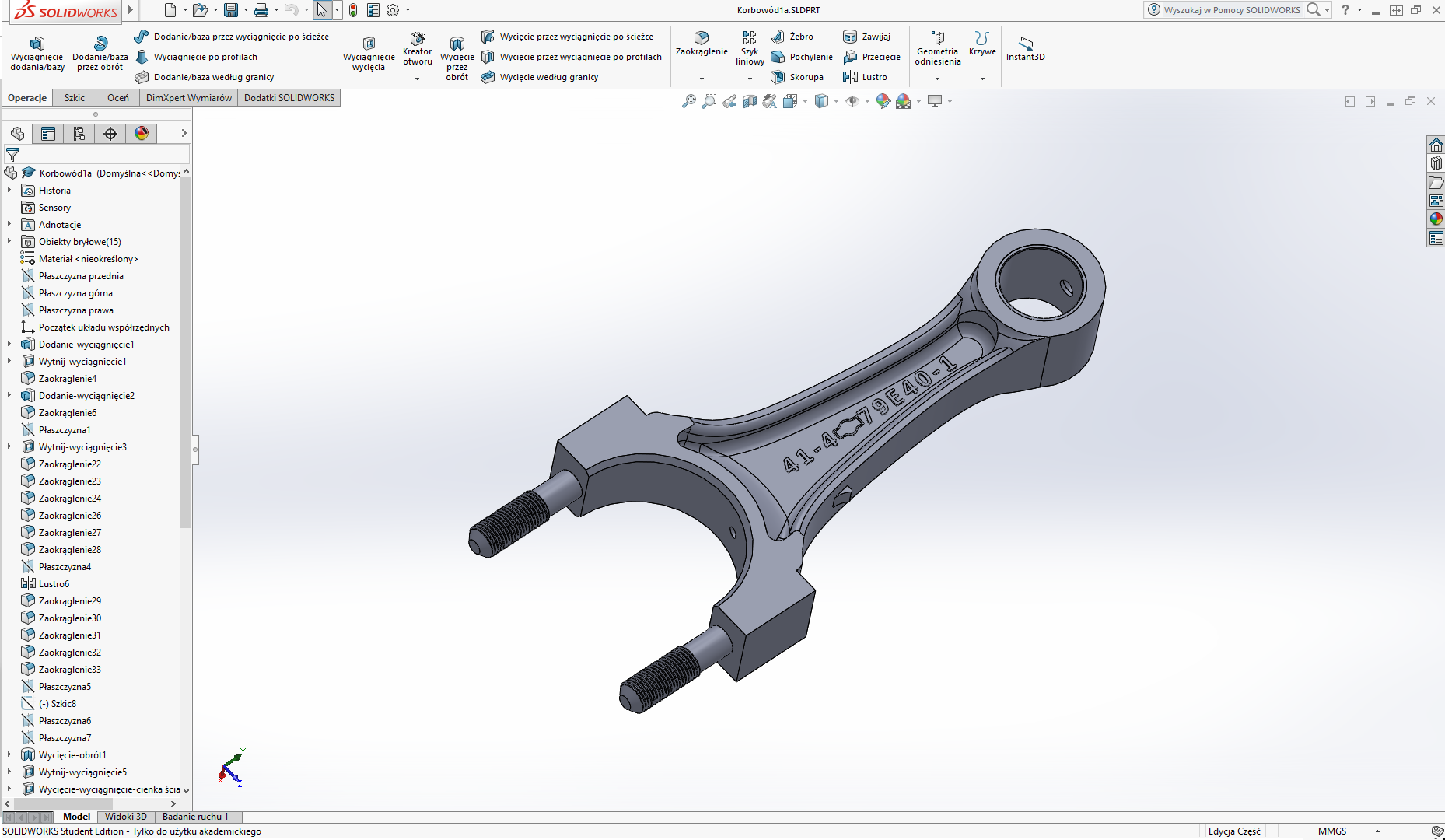Expand Obiekty bryłowe(15) folder
Viewport: 1445px width, 840px height.
pos(9,241)
